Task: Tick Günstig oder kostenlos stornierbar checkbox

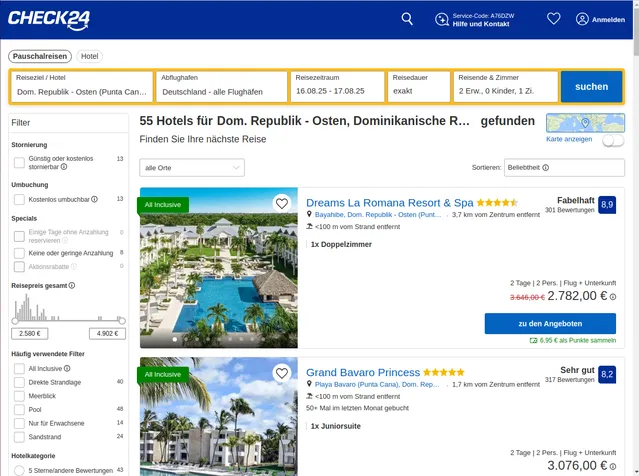Action: pyautogui.click(x=19, y=163)
